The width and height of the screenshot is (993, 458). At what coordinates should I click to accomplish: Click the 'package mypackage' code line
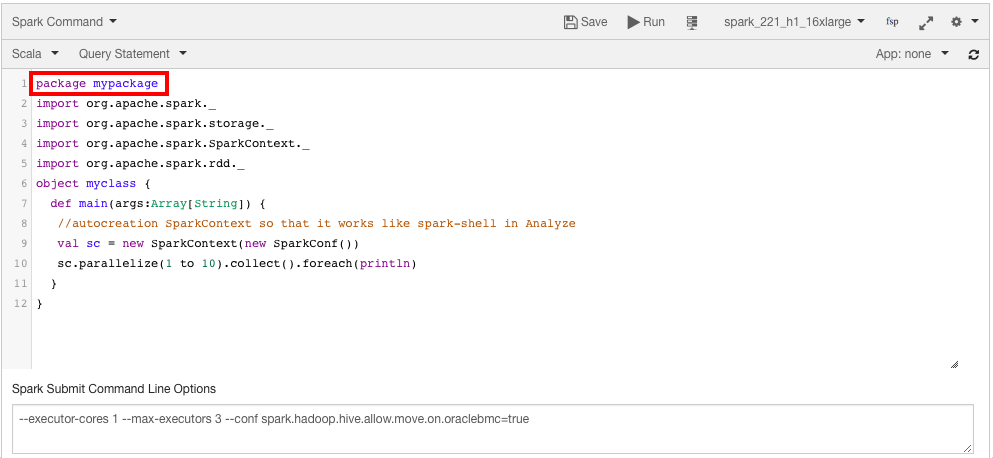pos(97,84)
